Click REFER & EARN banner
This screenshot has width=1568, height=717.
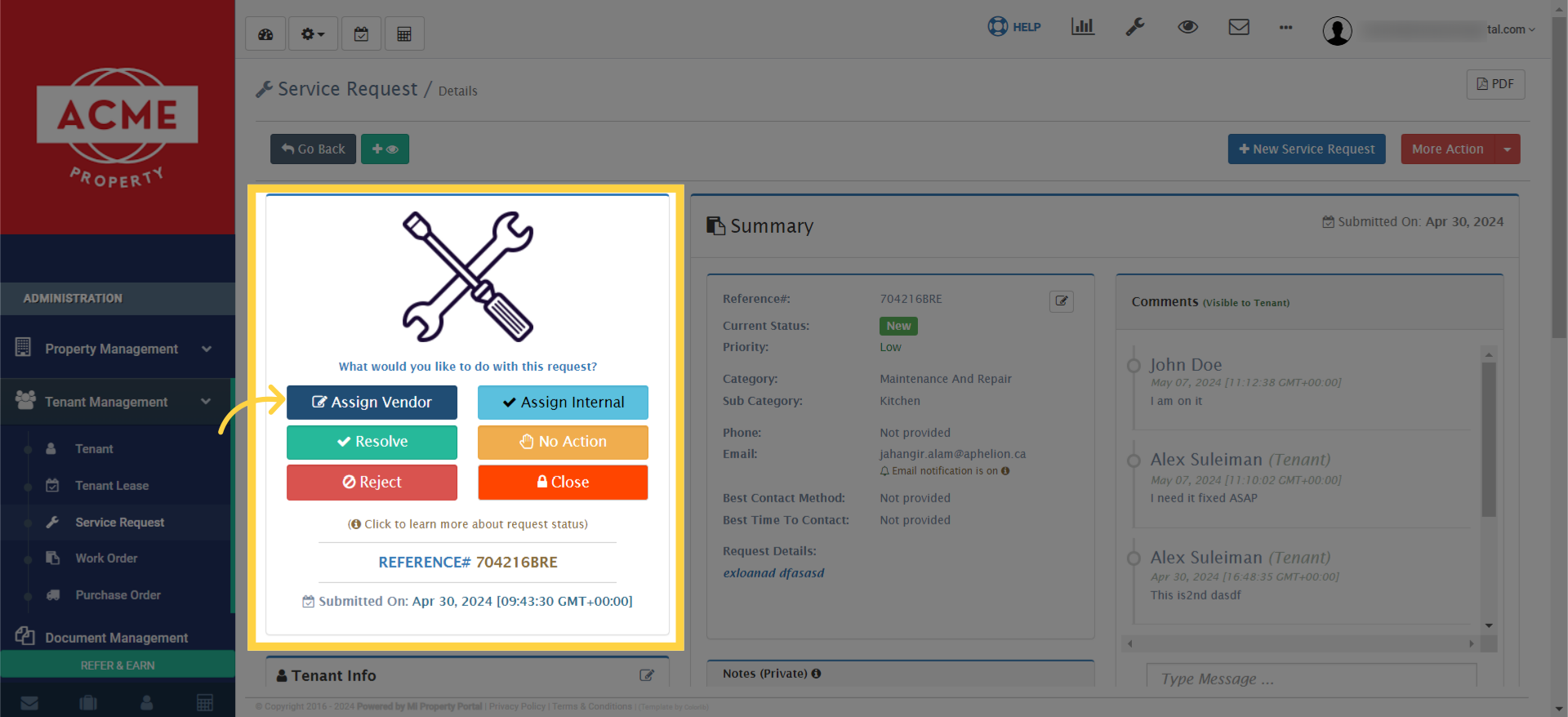(x=118, y=665)
